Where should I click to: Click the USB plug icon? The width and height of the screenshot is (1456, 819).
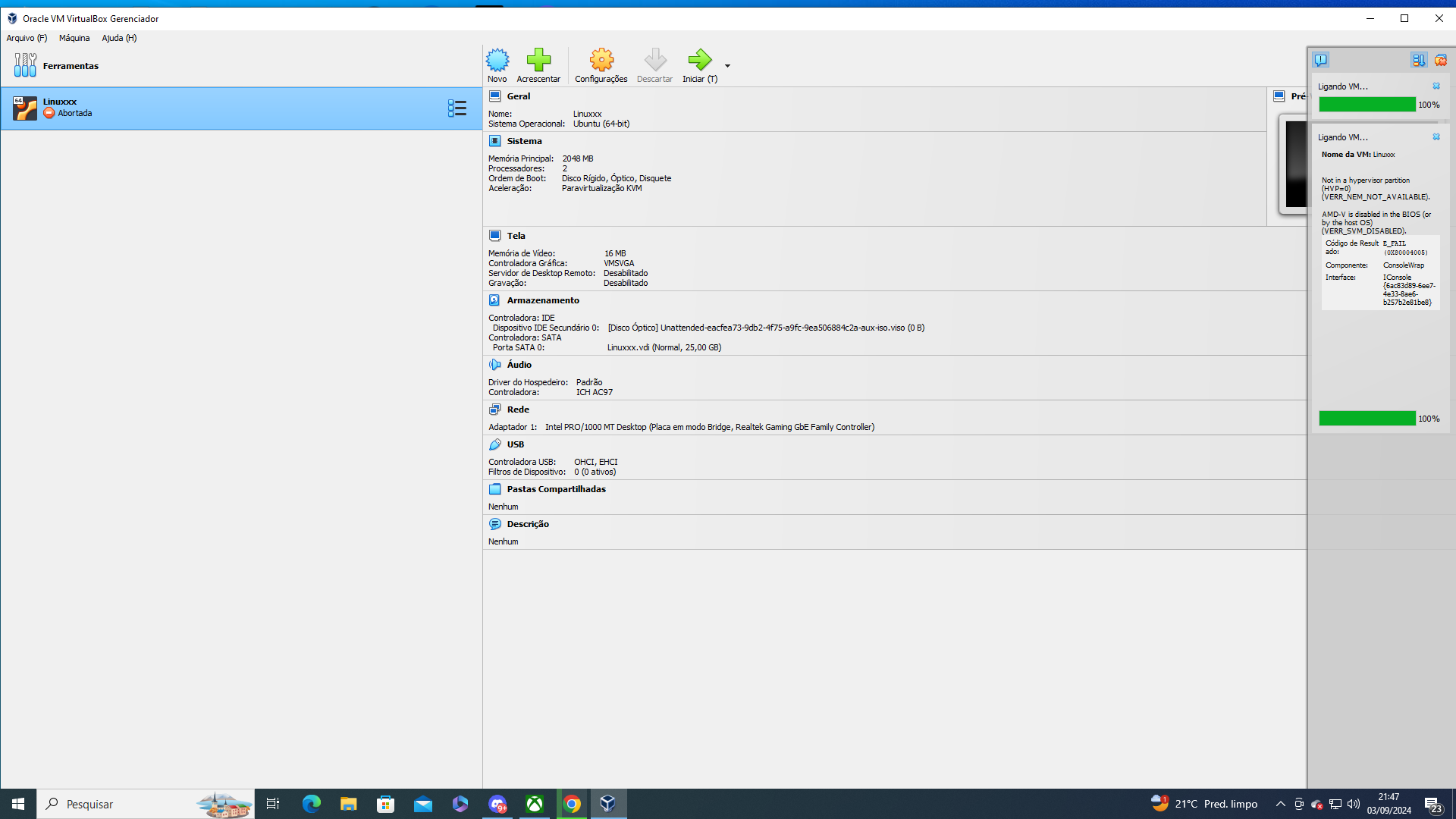[x=495, y=444]
